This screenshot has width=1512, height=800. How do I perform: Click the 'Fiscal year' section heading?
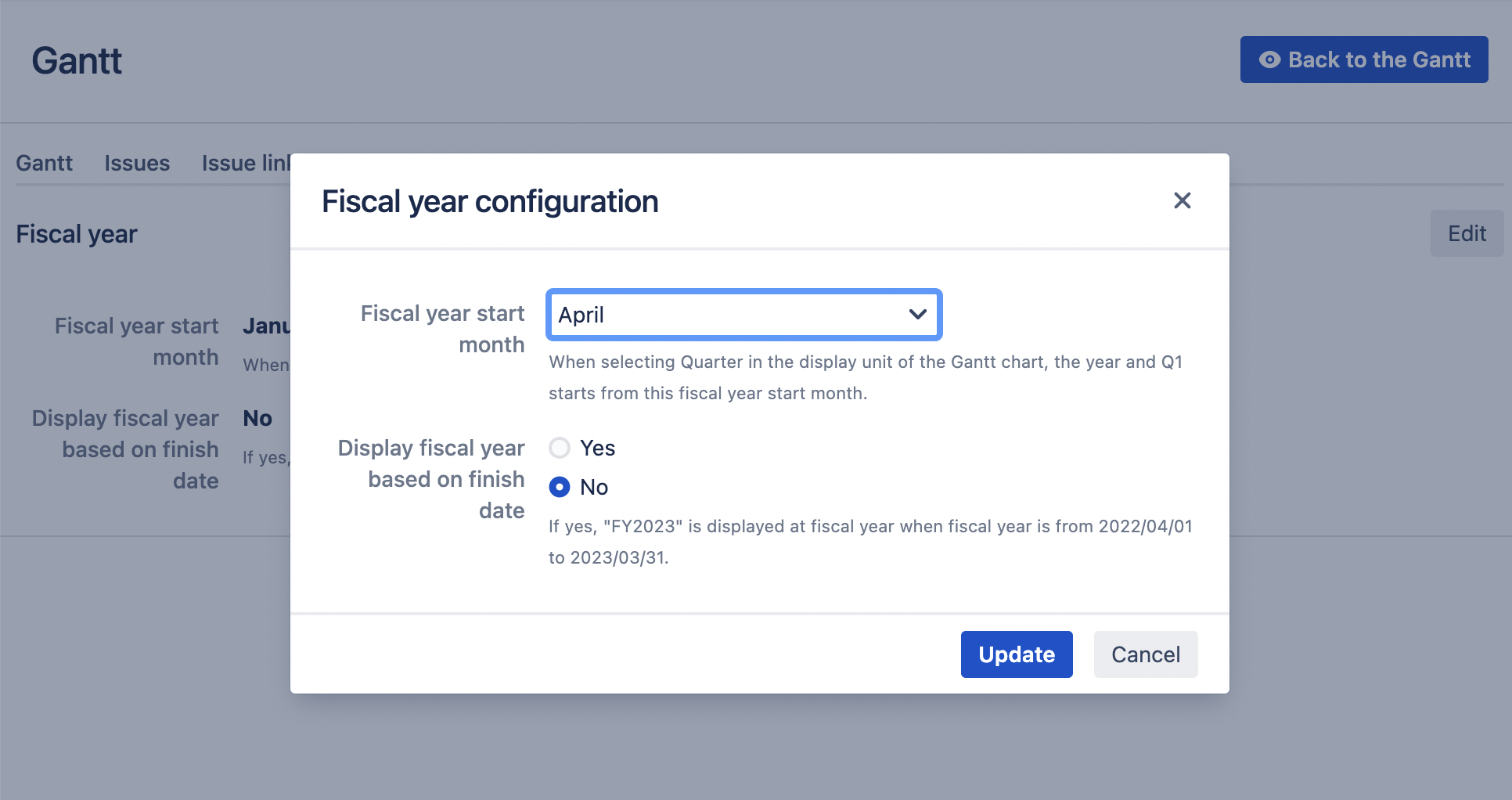click(x=77, y=234)
